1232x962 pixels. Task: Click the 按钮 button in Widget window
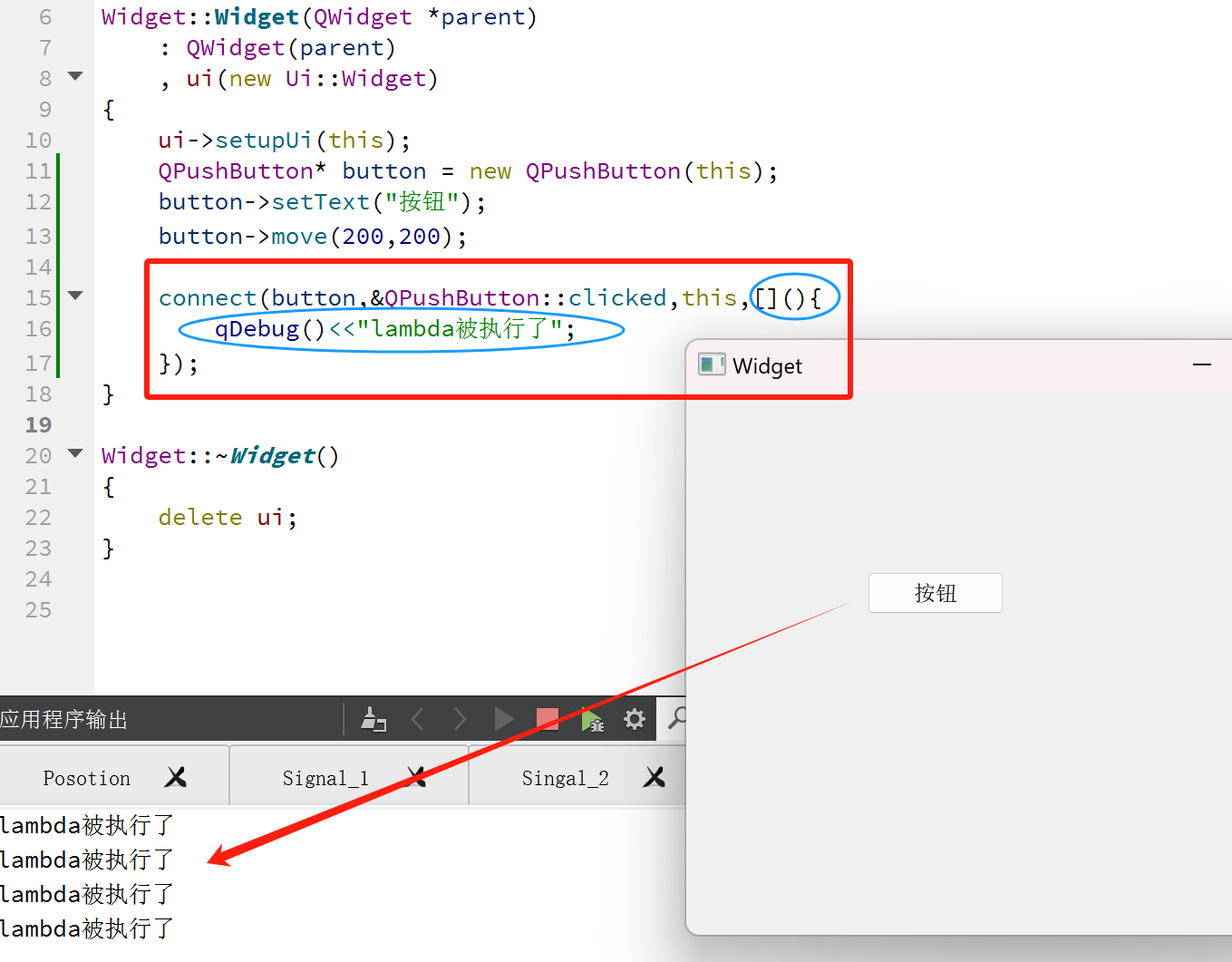[936, 593]
